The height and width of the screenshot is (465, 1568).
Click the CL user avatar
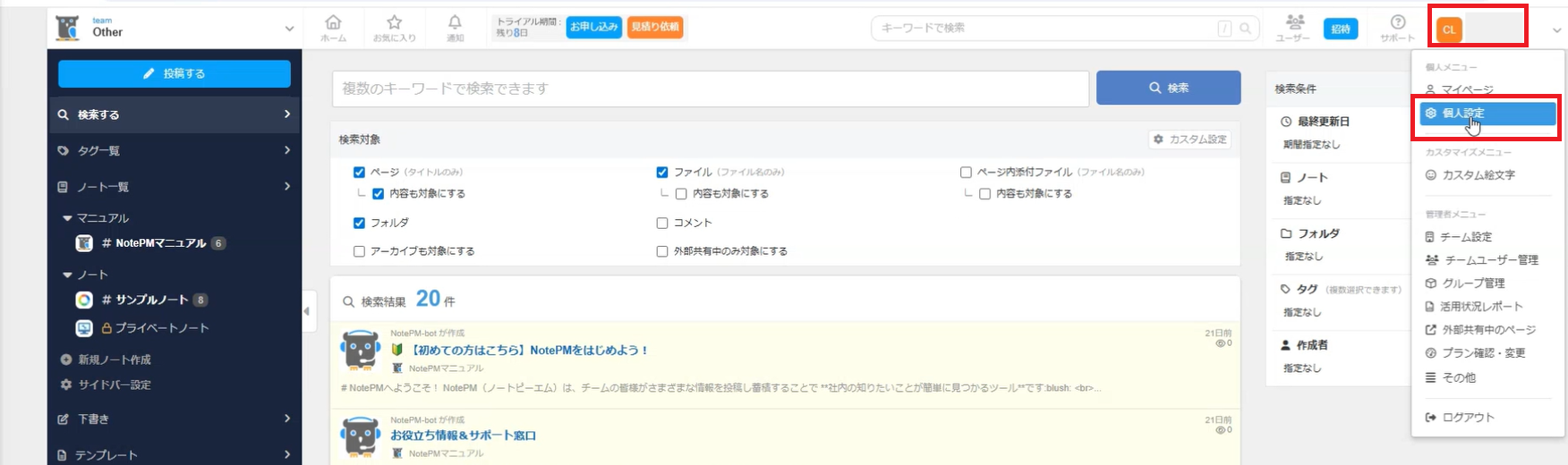1448,30
